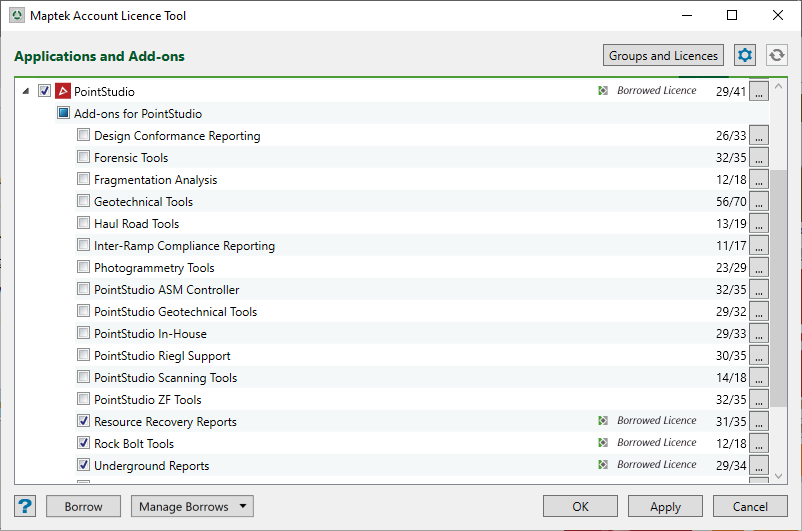
Task: Click the 56/70 licence count
Action: (731, 202)
